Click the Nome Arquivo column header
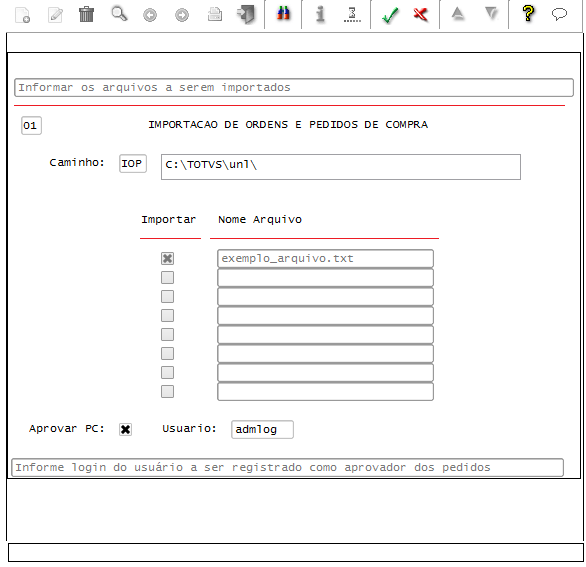The image size is (586, 567). pyautogui.click(x=260, y=219)
